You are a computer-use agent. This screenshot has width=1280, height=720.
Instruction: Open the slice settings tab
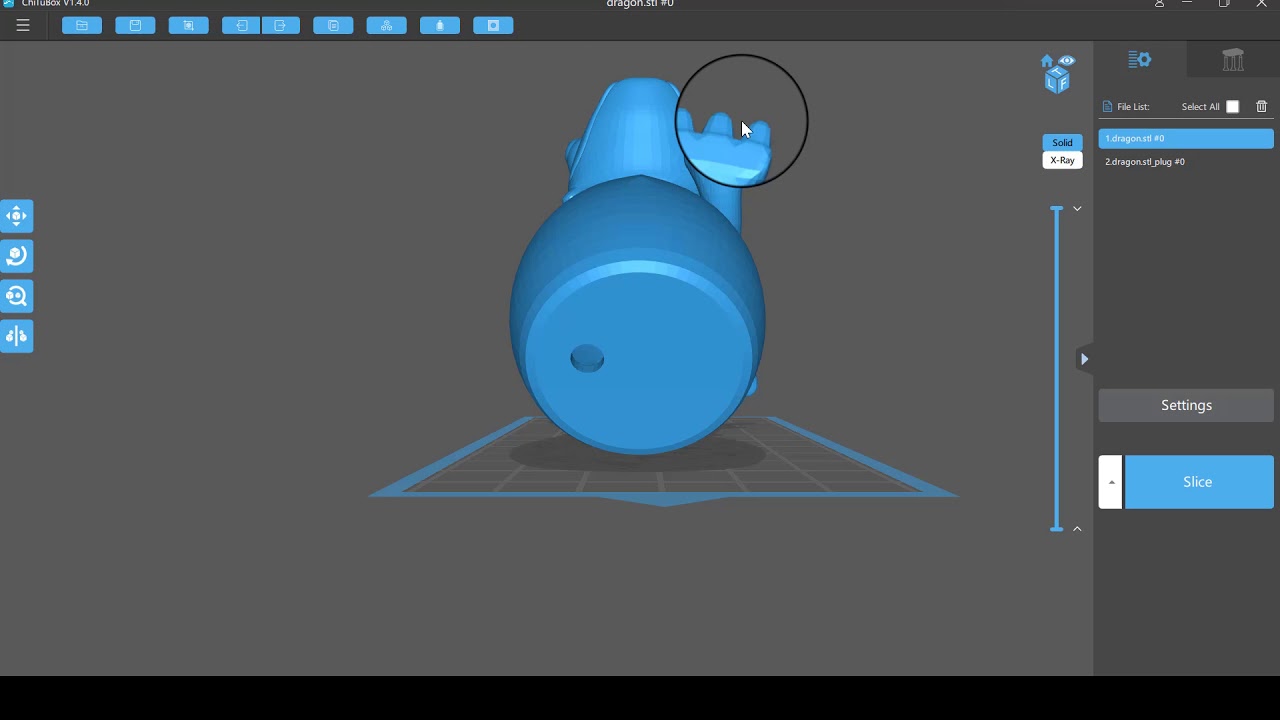tap(1140, 60)
